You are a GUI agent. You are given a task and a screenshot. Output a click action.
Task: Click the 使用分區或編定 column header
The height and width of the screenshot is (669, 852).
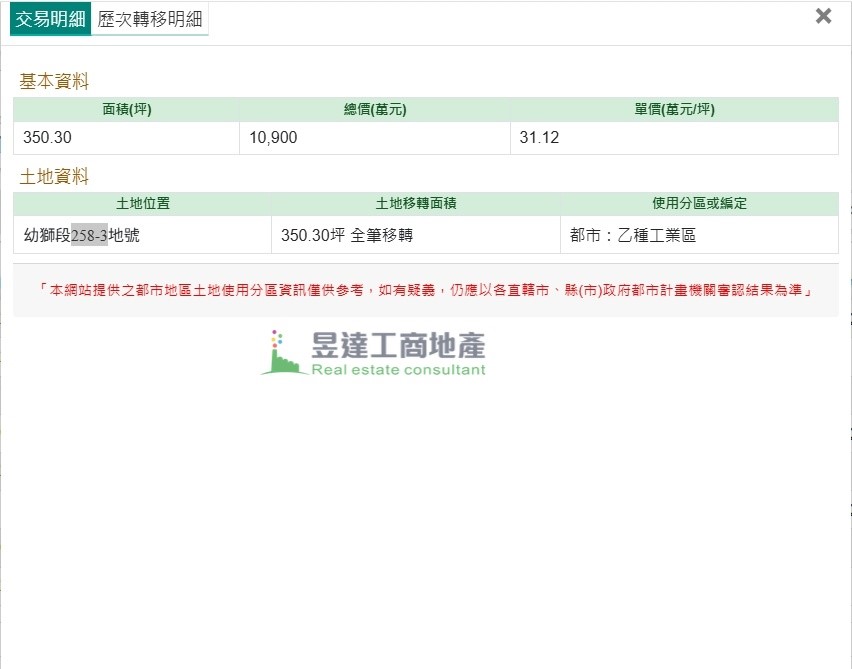click(699, 204)
